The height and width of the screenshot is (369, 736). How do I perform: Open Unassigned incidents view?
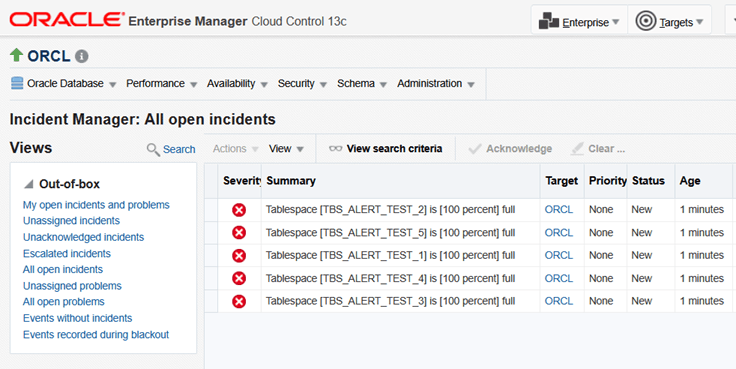pos(71,221)
